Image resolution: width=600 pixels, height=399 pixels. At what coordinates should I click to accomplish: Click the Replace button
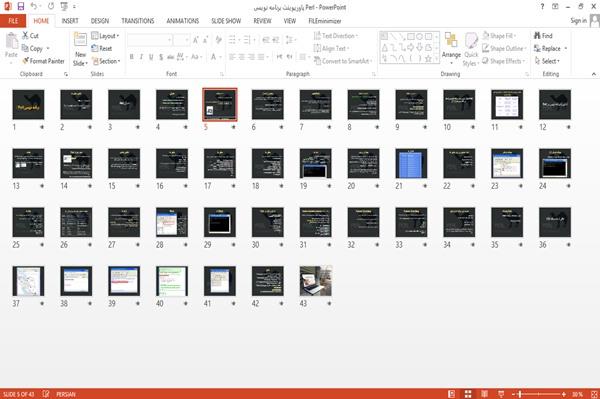click(x=551, y=48)
